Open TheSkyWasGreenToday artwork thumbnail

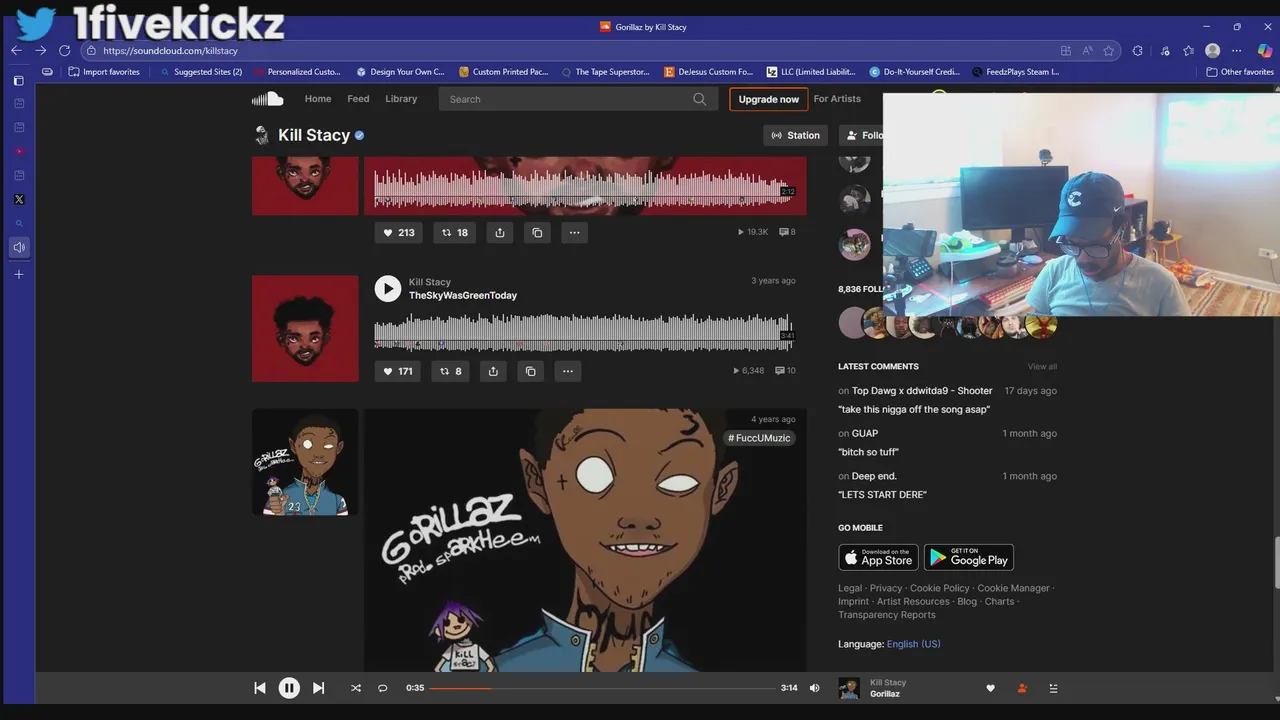305,329
